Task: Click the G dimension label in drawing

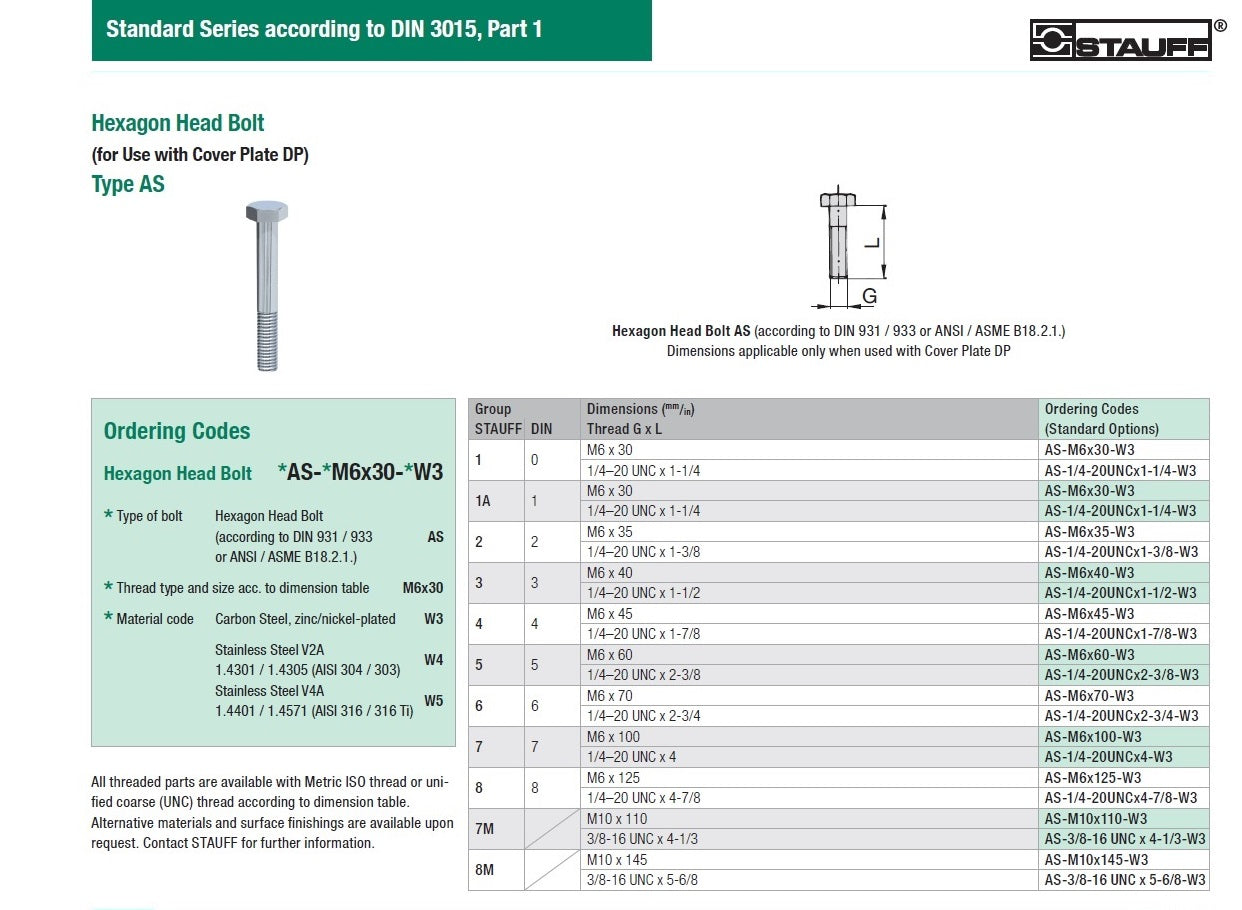Action: click(869, 296)
